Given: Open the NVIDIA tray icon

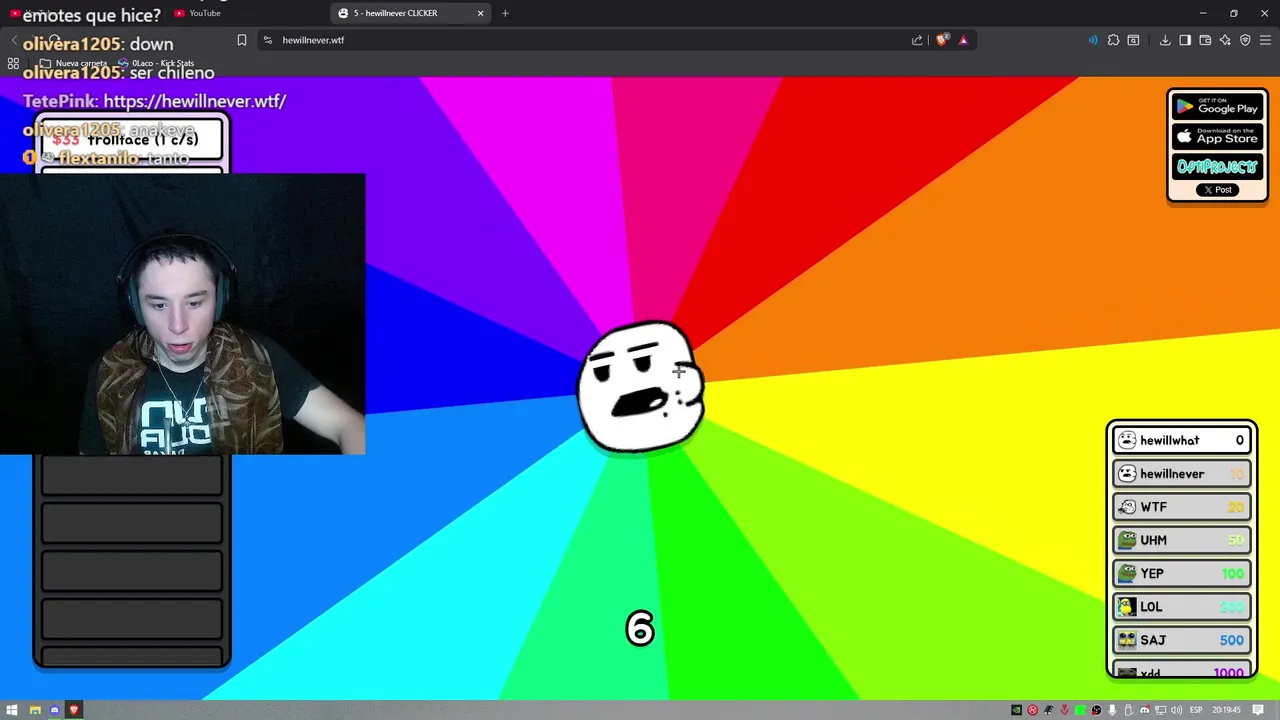Looking at the screenshot, I should point(1017,710).
